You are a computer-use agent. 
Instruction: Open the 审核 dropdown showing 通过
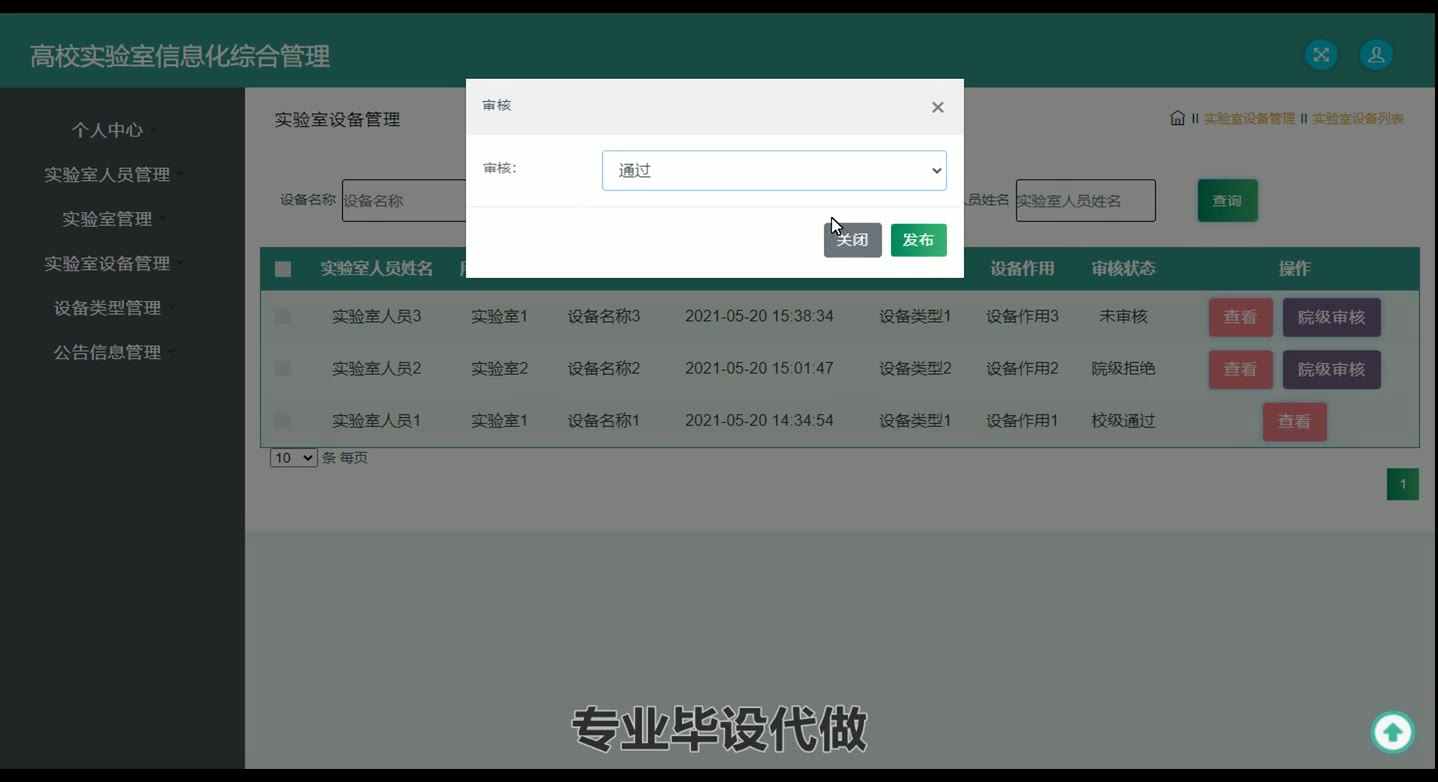click(774, 171)
